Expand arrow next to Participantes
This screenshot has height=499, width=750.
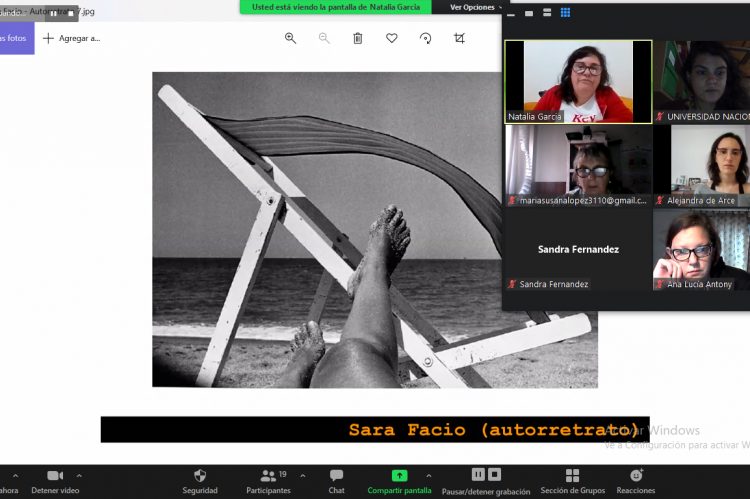pyautogui.click(x=303, y=475)
